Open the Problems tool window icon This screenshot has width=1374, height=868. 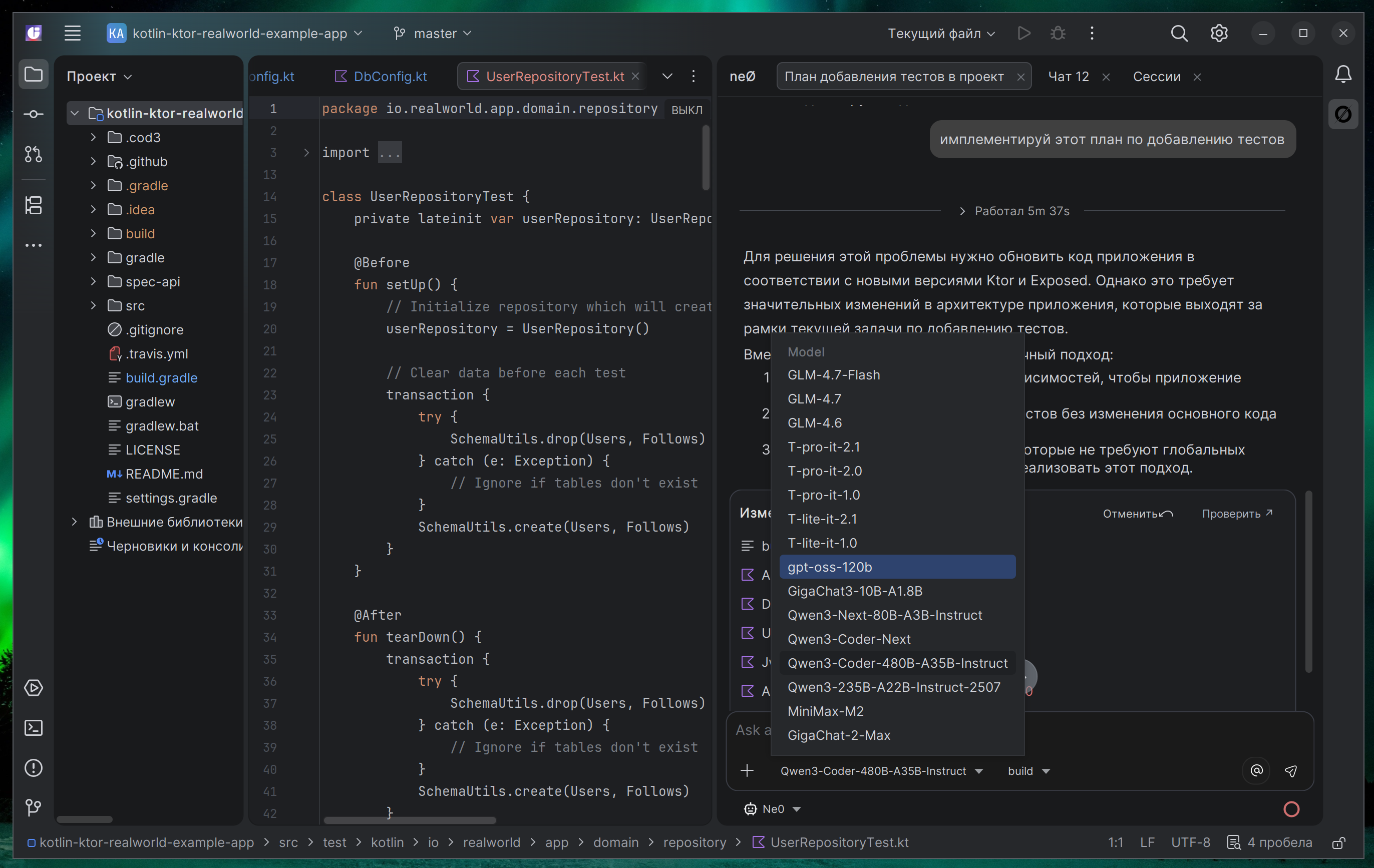(x=33, y=767)
